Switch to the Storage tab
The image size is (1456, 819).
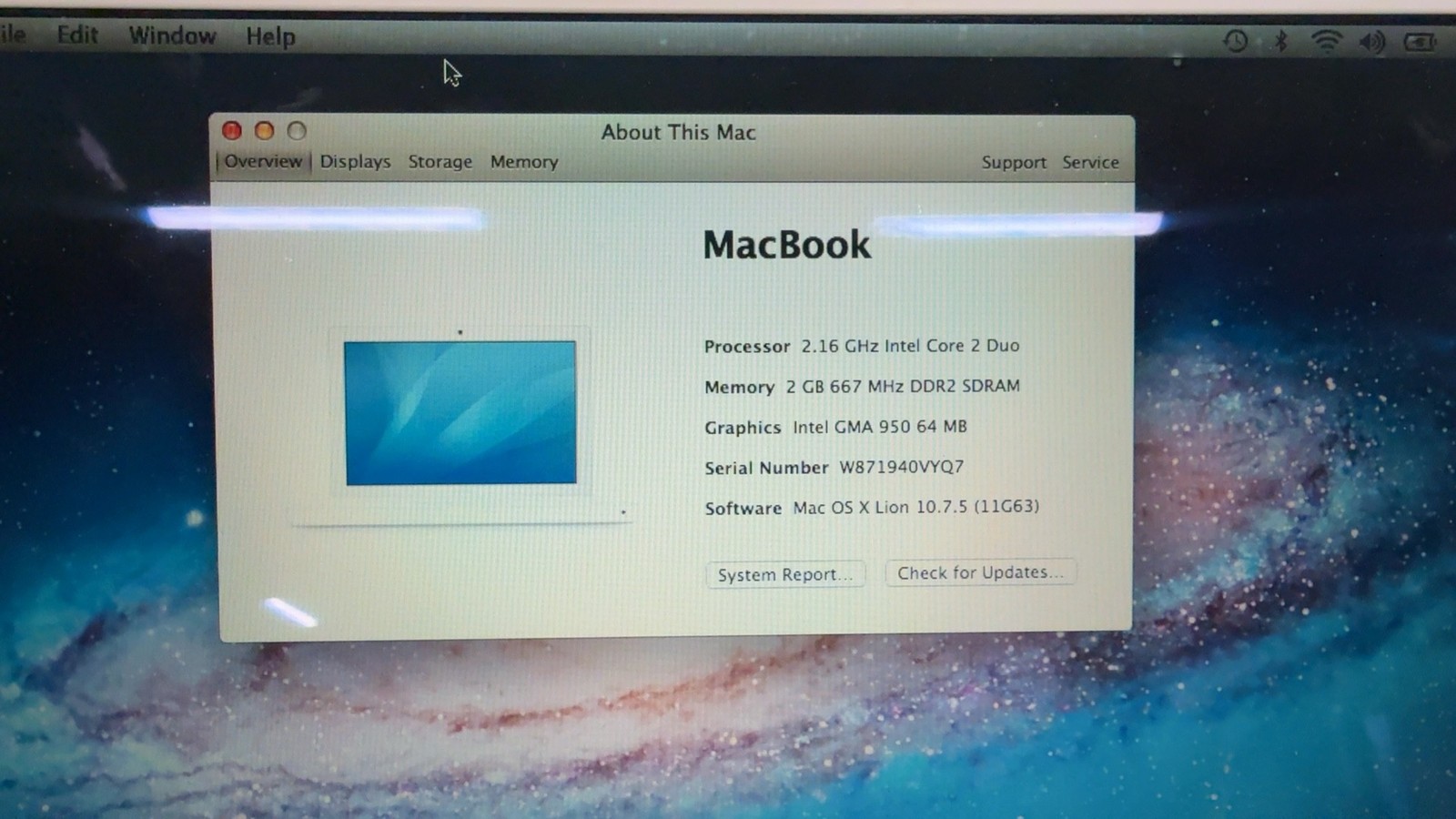click(440, 161)
